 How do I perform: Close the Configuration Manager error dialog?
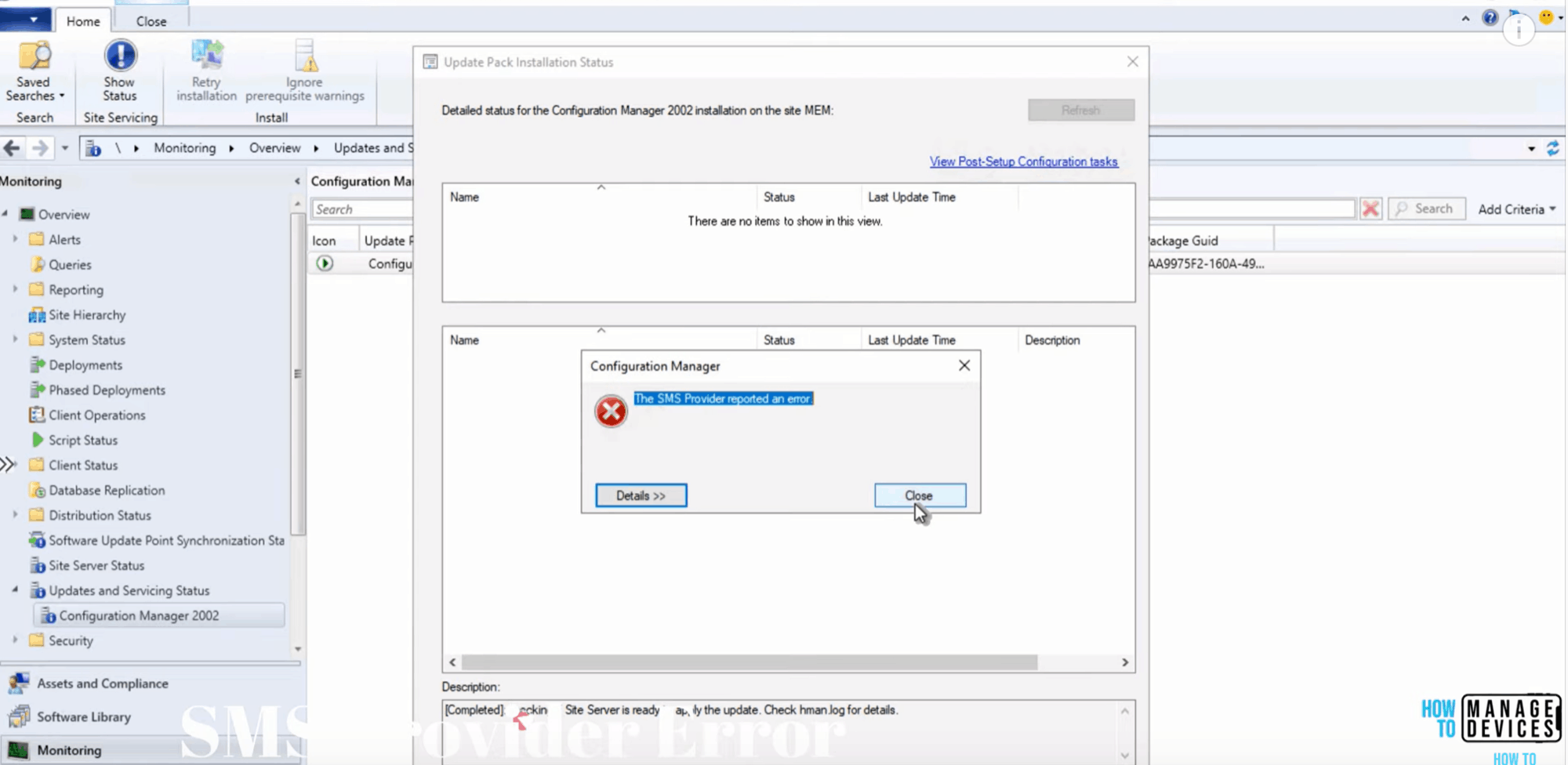964,365
